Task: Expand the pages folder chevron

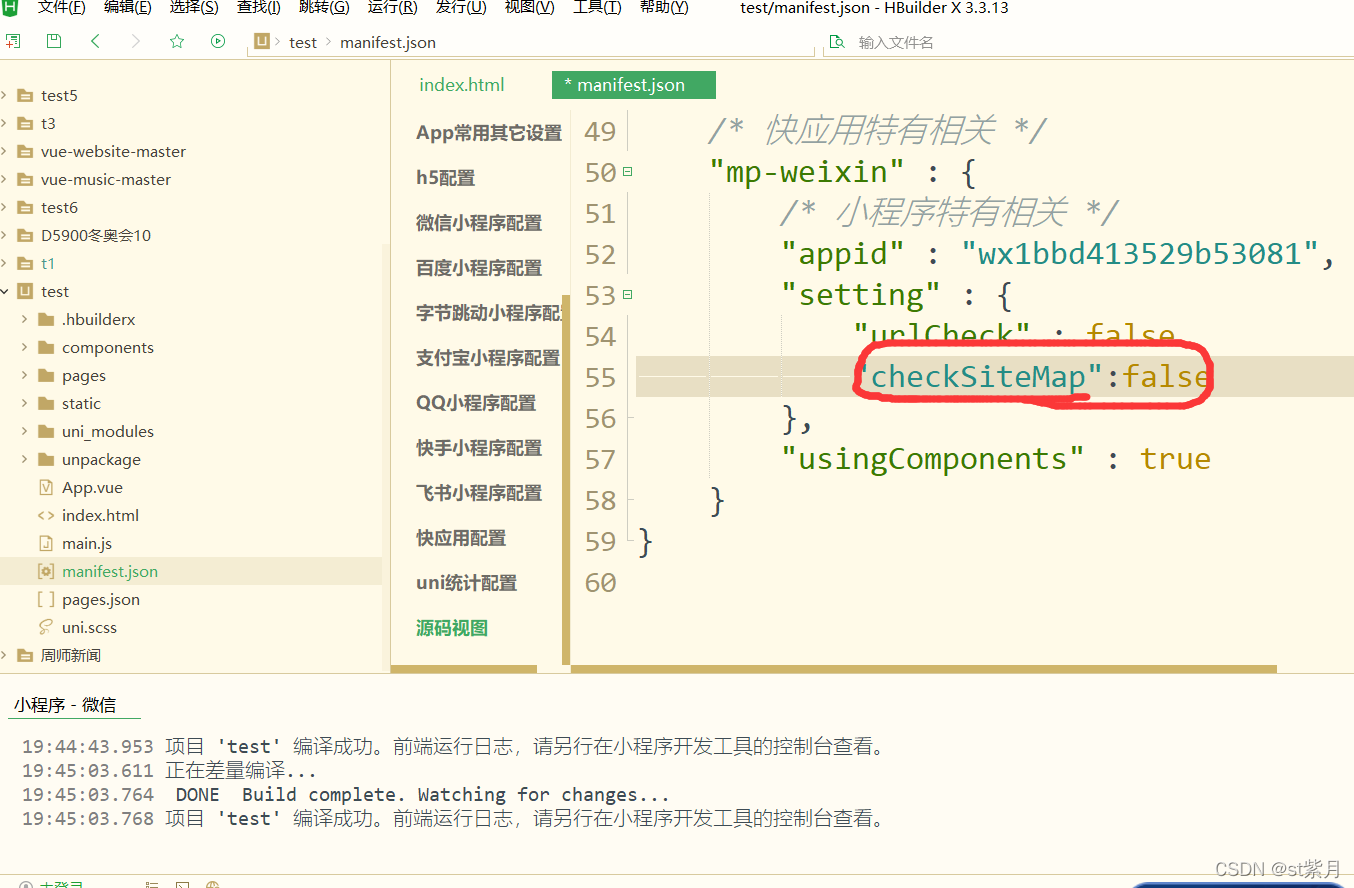Action: (x=24, y=375)
